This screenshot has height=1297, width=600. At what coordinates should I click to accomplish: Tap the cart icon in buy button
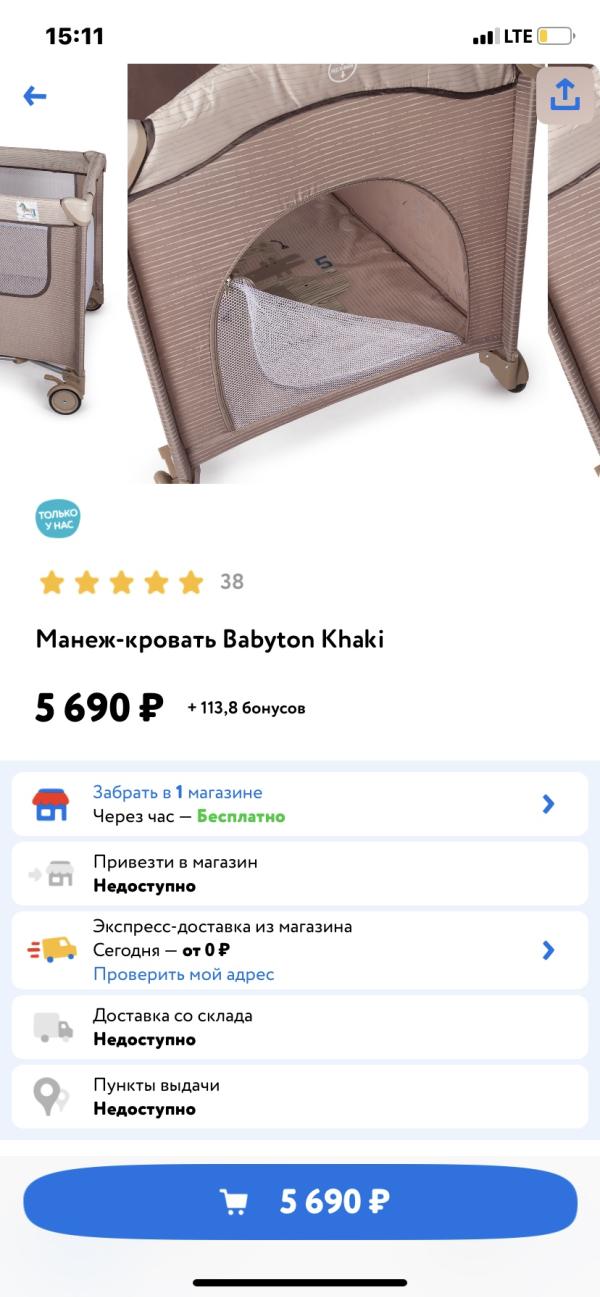[234, 1201]
